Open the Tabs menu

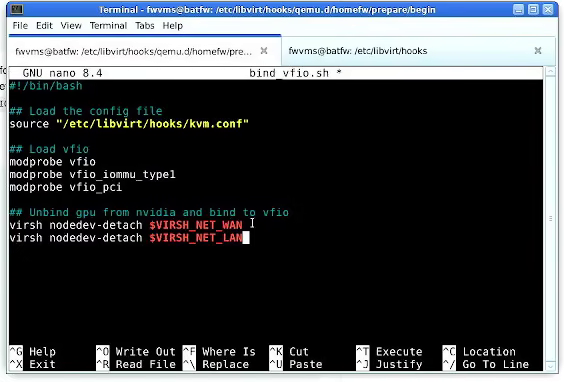pyautogui.click(x=145, y=26)
